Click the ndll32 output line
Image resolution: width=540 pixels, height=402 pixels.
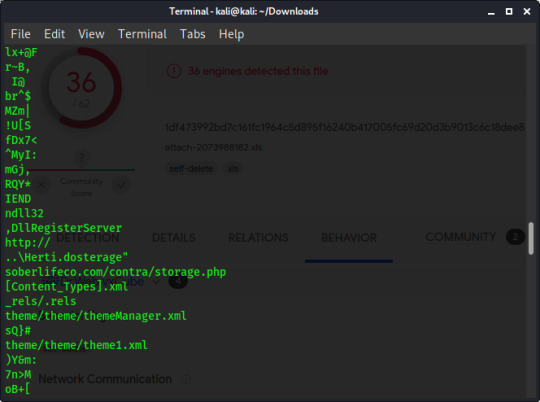(x=24, y=213)
